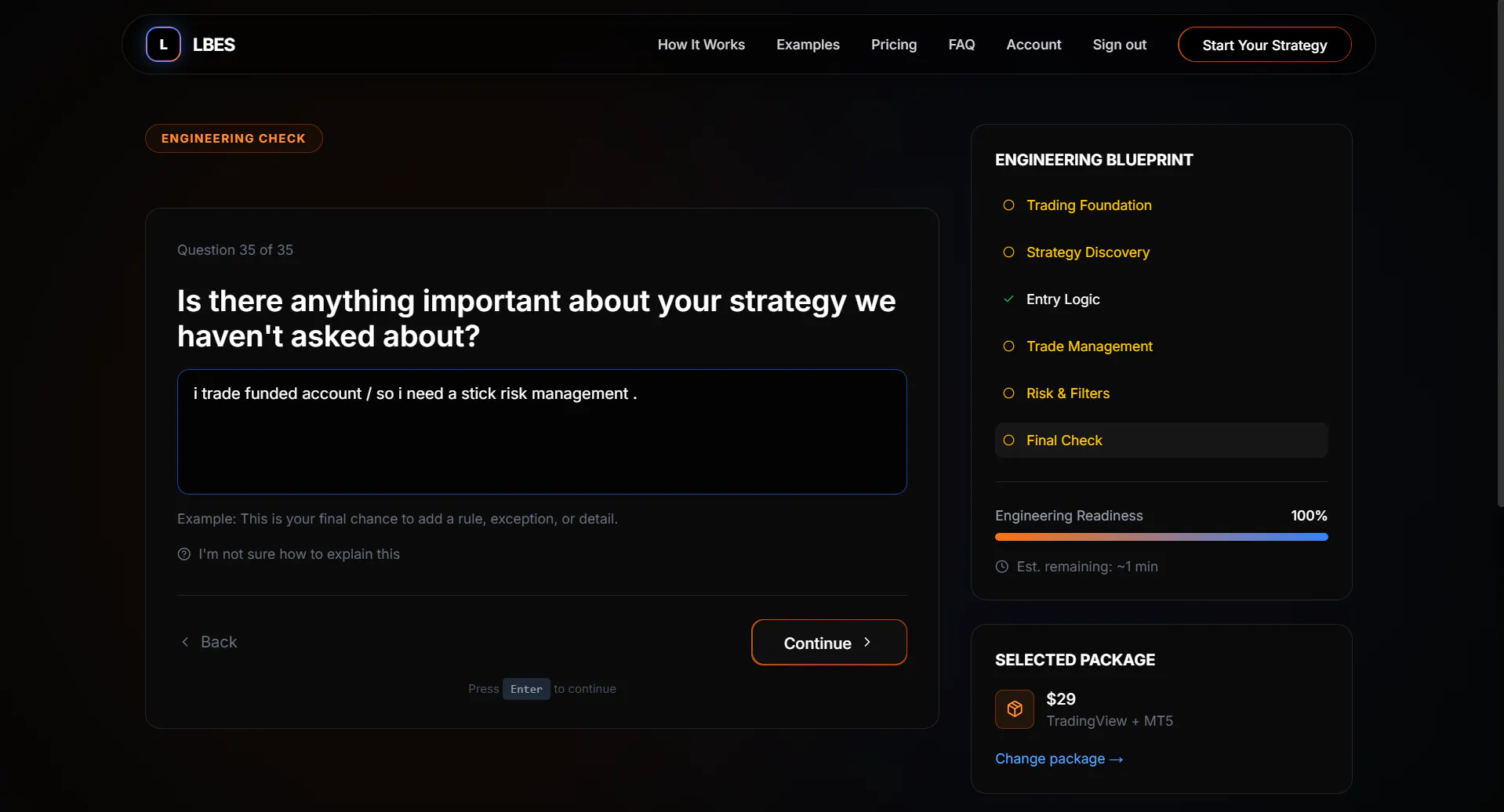The height and width of the screenshot is (812, 1504).
Task: Open the Pricing page
Action: pos(894,45)
